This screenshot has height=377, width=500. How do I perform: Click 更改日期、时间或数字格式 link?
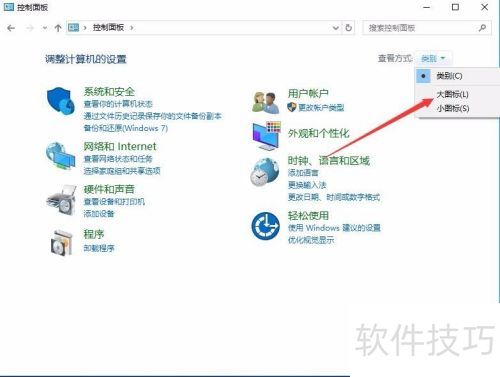click(334, 197)
